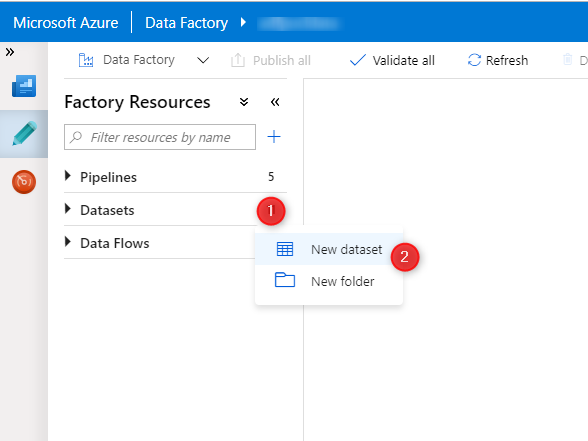The width and height of the screenshot is (588, 441).
Task: Select the Datasets label
Action: [x=107, y=210]
